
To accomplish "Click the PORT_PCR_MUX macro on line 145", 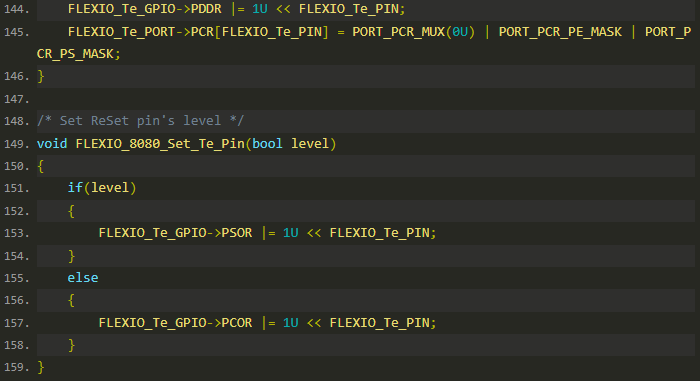I will pyautogui.click(x=398, y=32).
